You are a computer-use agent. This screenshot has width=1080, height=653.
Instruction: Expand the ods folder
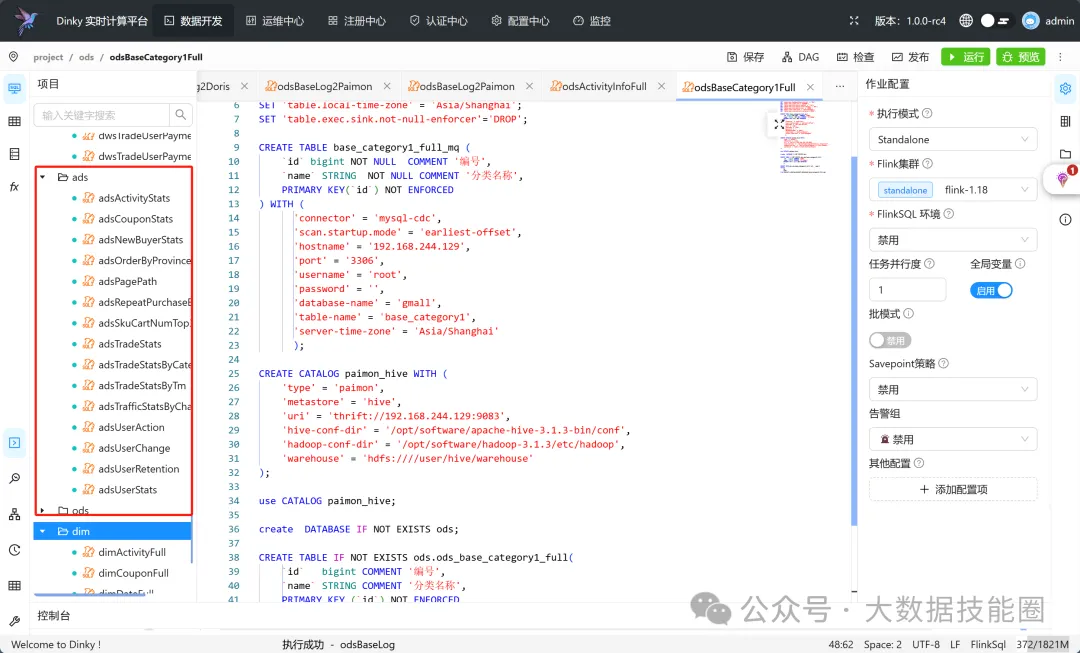click(43, 510)
